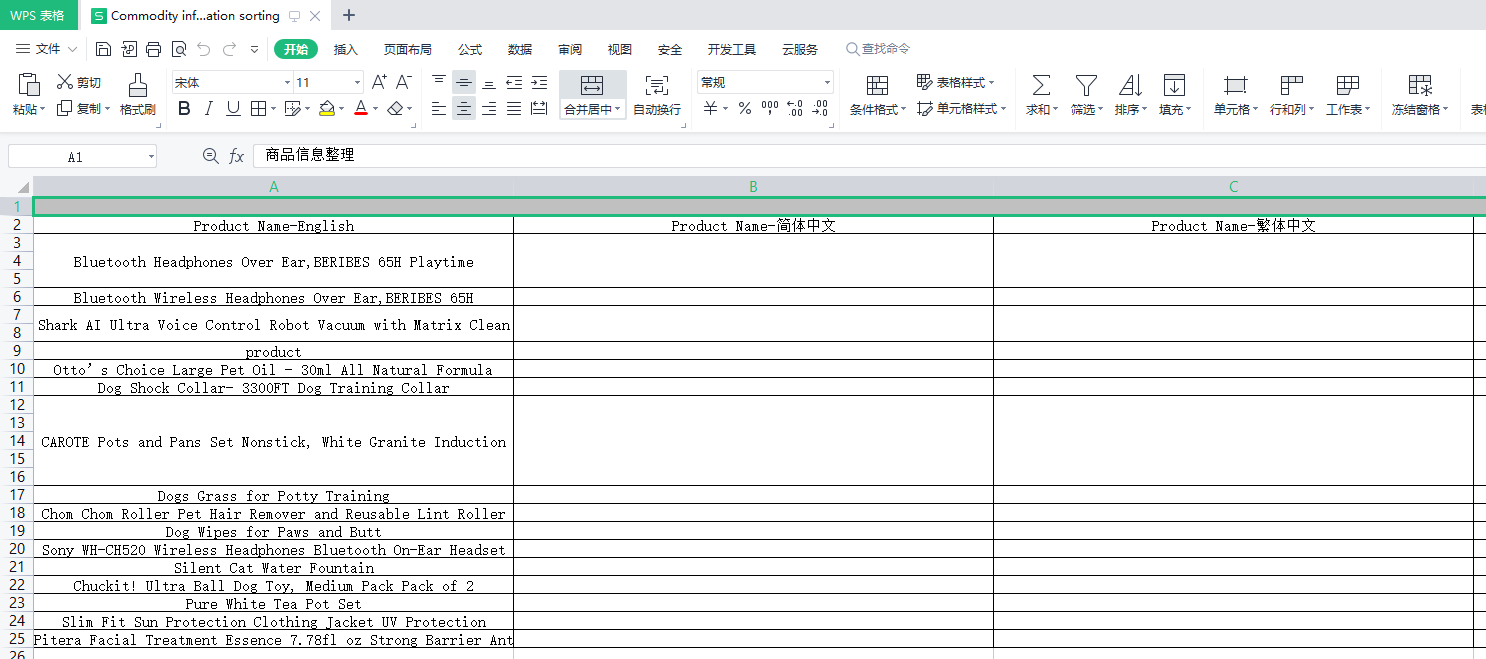
Task: Click the Undo arrow icon
Action: [x=204, y=49]
